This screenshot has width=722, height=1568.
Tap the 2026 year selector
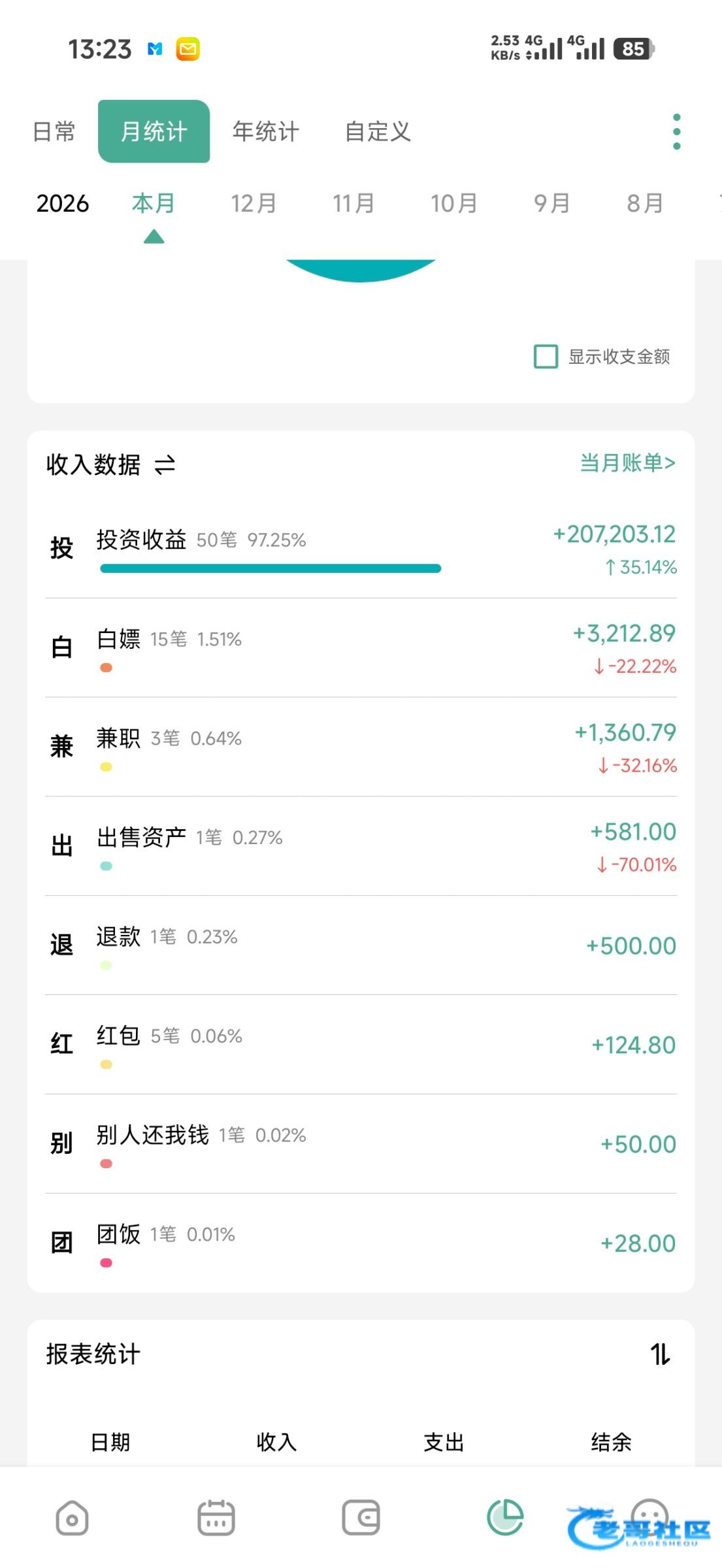tap(63, 204)
